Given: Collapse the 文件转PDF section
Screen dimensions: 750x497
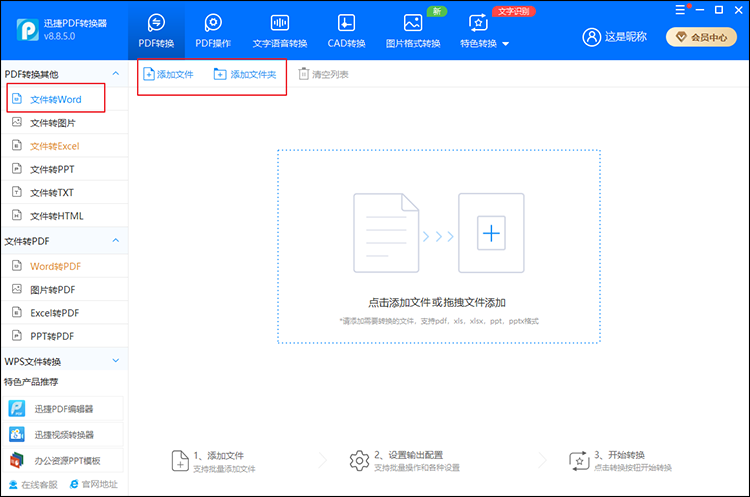Looking at the screenshot, I should pos(116,240).
